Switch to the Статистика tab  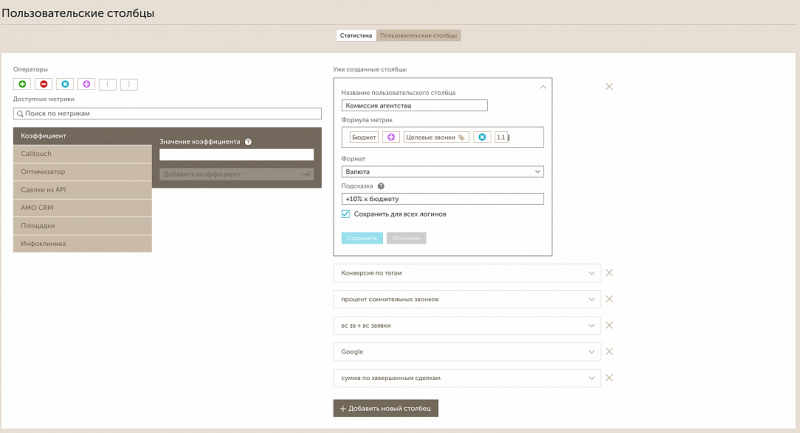tap(356, 35)
